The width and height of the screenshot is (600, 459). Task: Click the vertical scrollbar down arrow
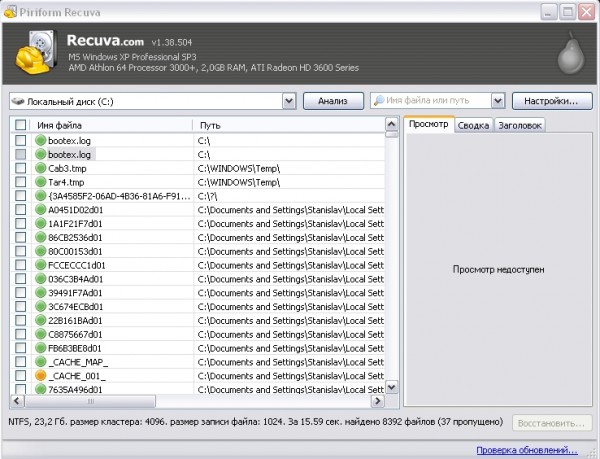(x=391, y=387)
